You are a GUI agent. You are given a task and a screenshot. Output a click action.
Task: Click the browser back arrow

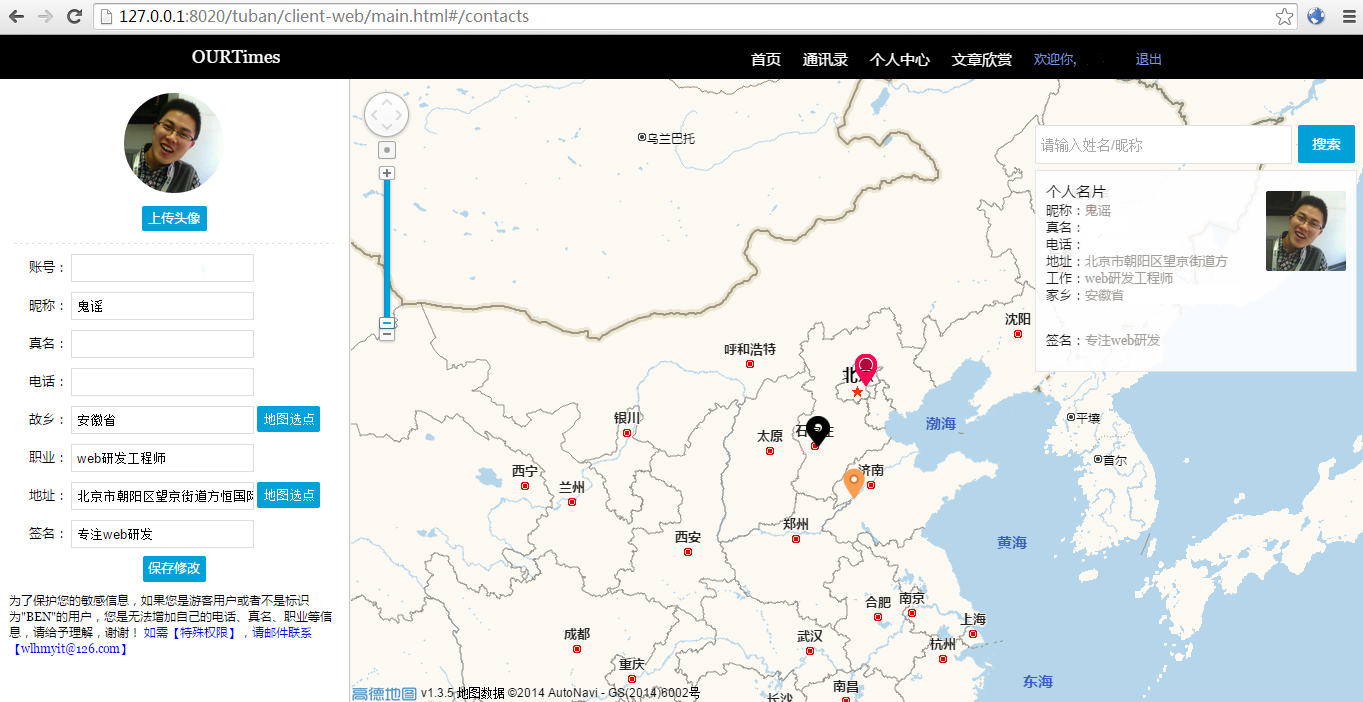coord(15,16)
